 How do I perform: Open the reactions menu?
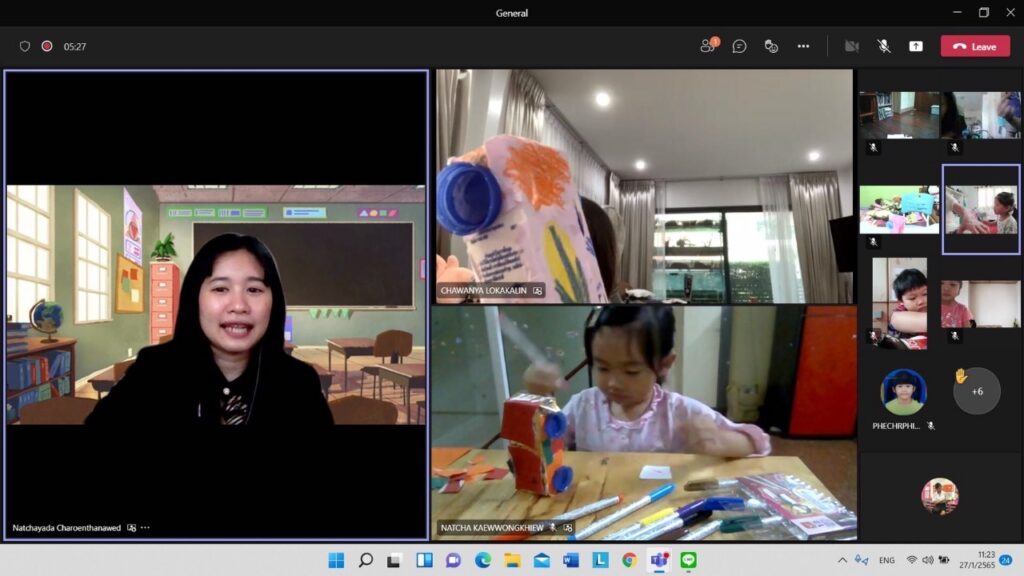click(771, 46)
